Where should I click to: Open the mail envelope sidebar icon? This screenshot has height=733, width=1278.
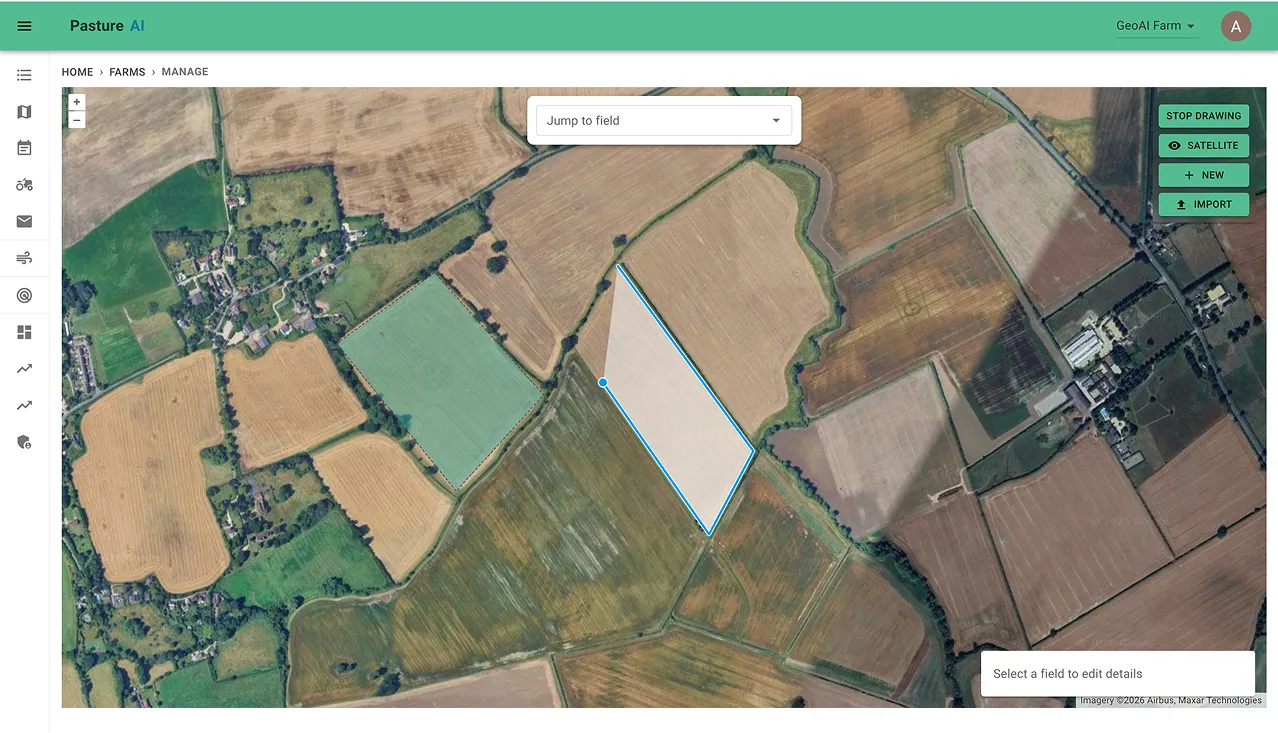tap(24, 221)
